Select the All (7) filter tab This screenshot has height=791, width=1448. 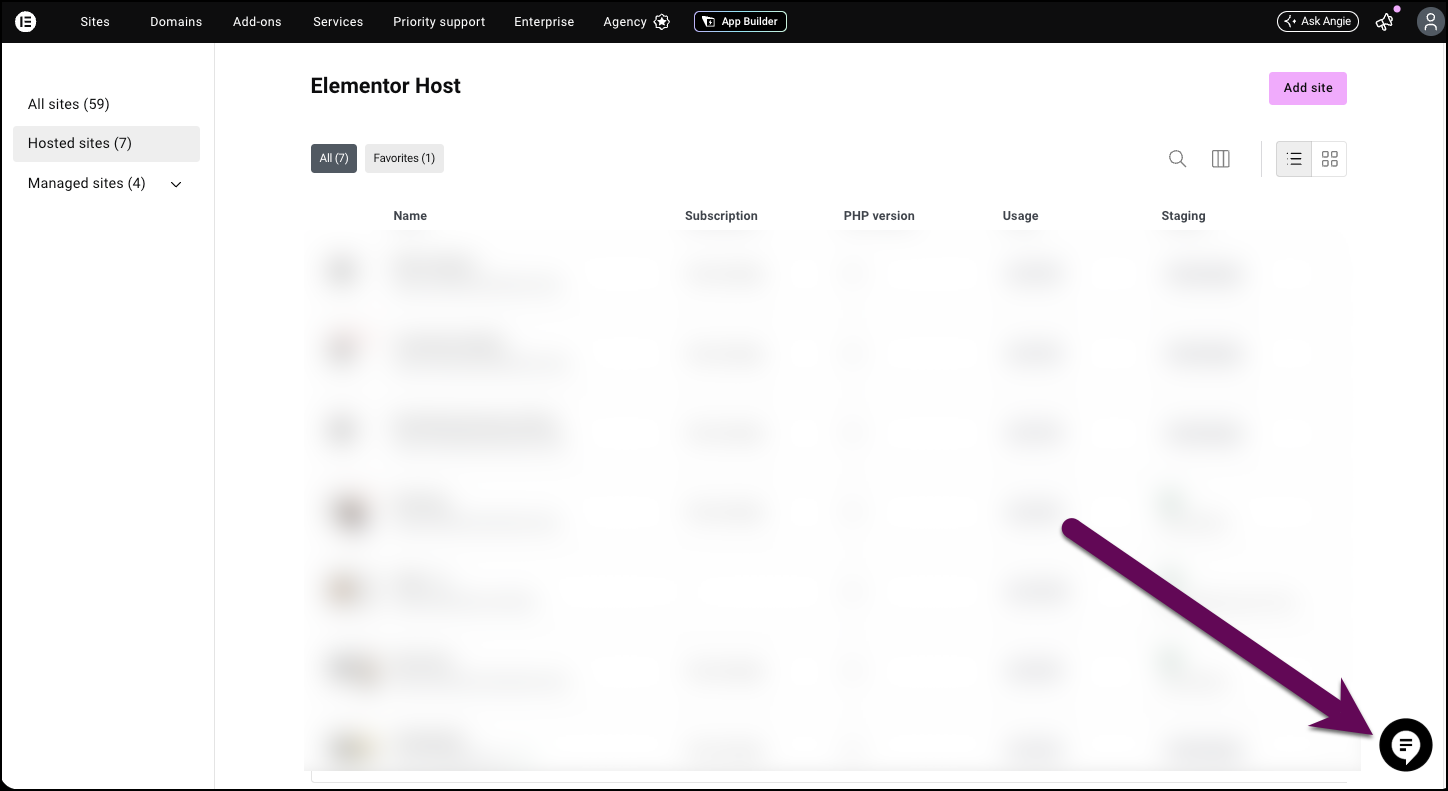click(334, 158)
